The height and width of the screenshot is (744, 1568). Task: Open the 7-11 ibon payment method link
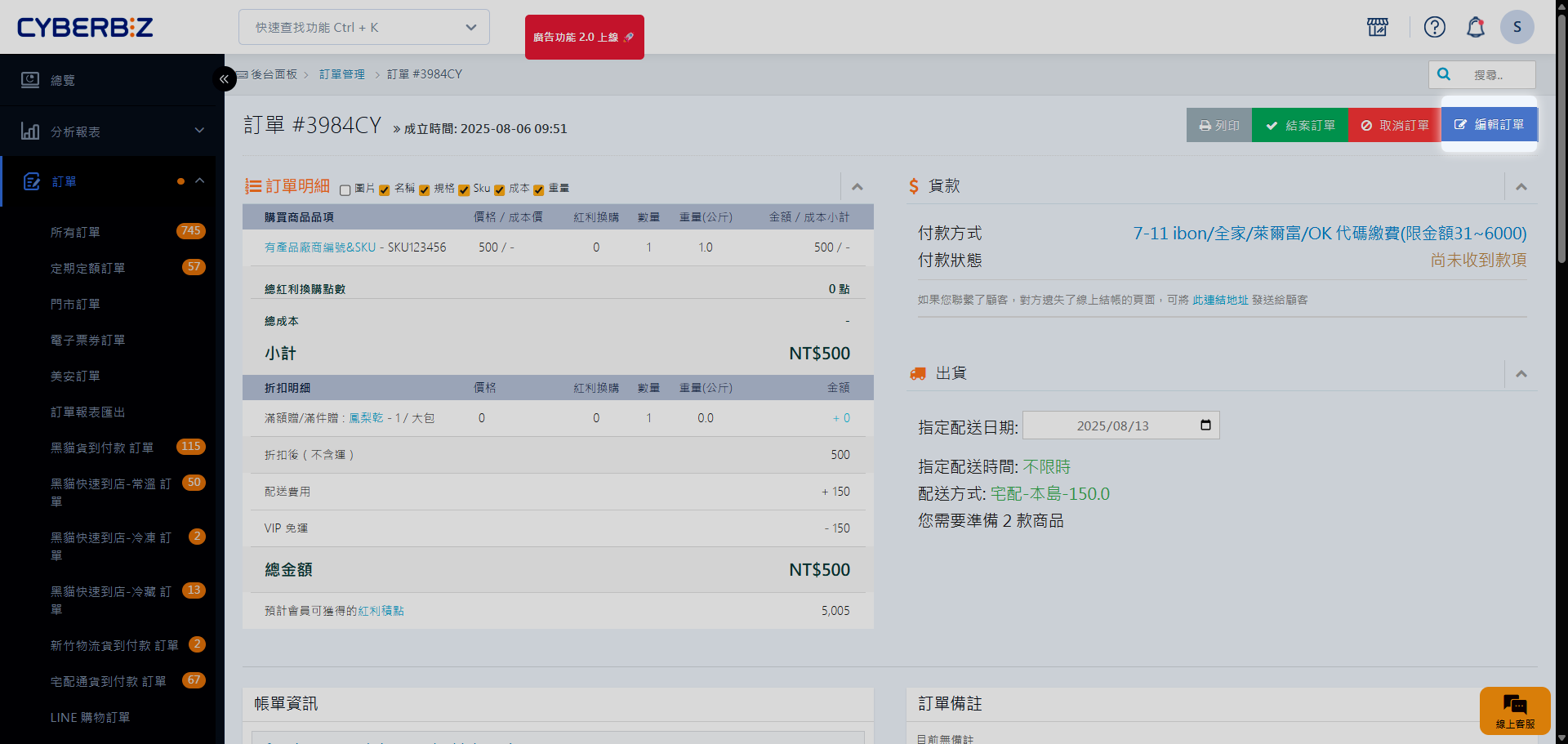click(1330, 234)
